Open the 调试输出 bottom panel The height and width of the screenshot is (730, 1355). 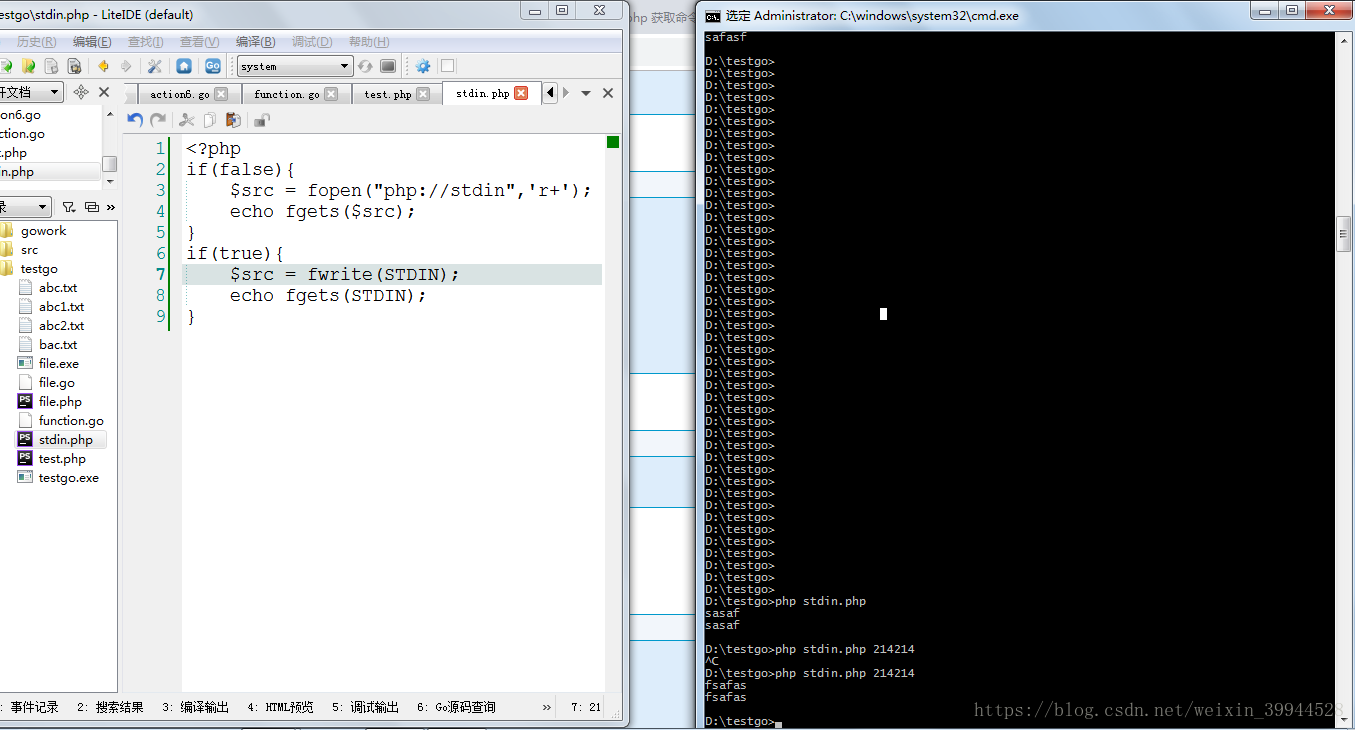pos(365,707)
